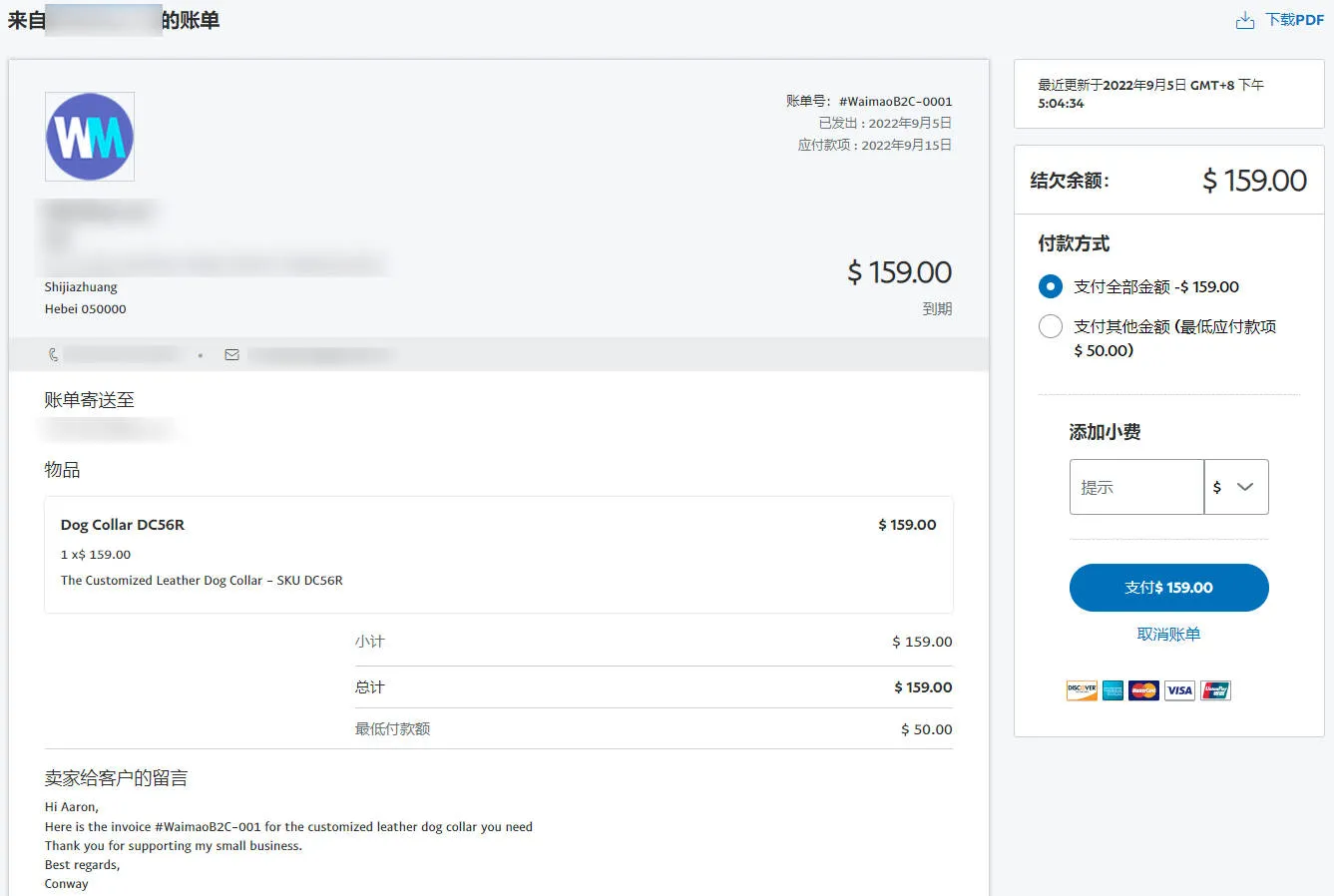Click the 结欠余额 $ 159.00 balance
The image size is (1334, 896).
tap(1254, 181)
